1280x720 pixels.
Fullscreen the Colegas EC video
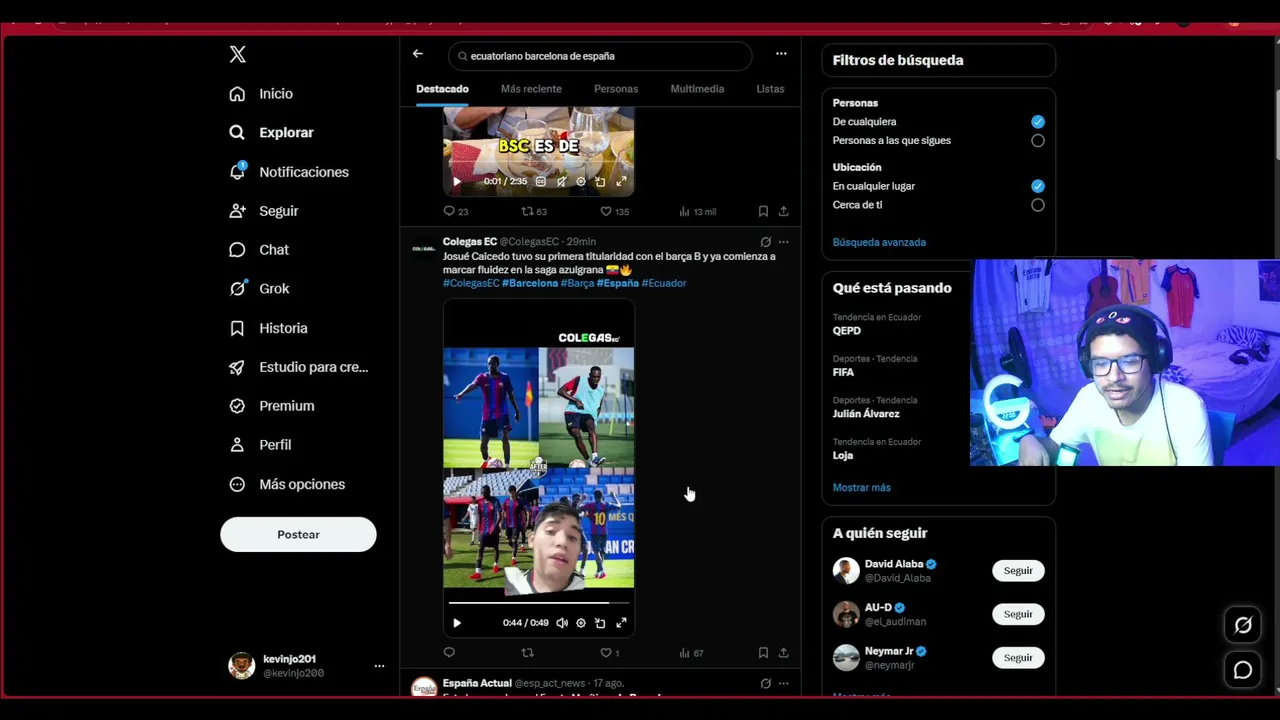(621, 623)
